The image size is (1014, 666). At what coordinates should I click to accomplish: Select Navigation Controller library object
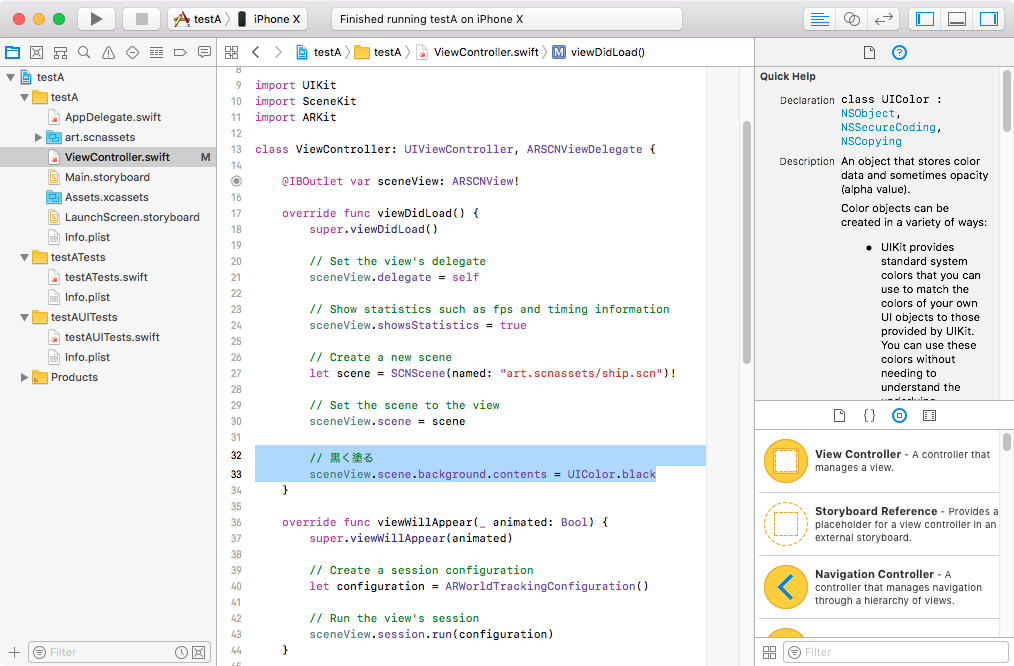[x=880, y=587]
